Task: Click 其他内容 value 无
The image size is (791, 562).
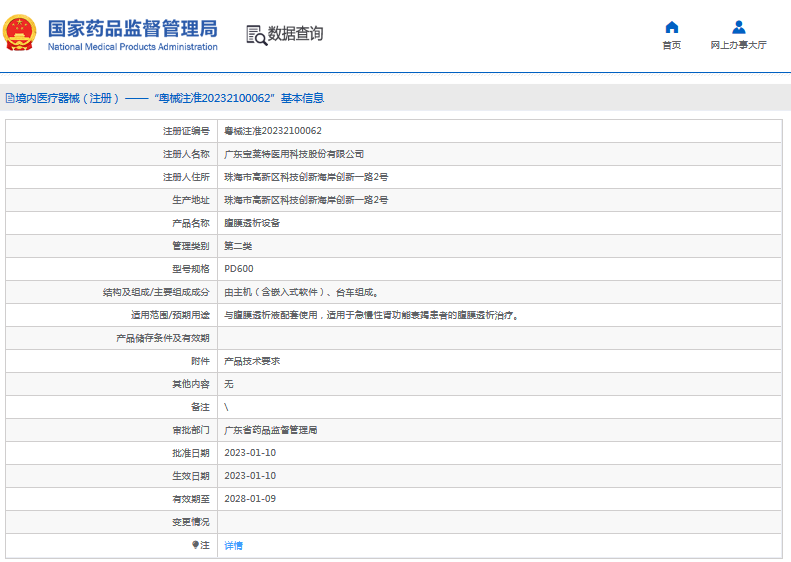Action: [229, 384]
